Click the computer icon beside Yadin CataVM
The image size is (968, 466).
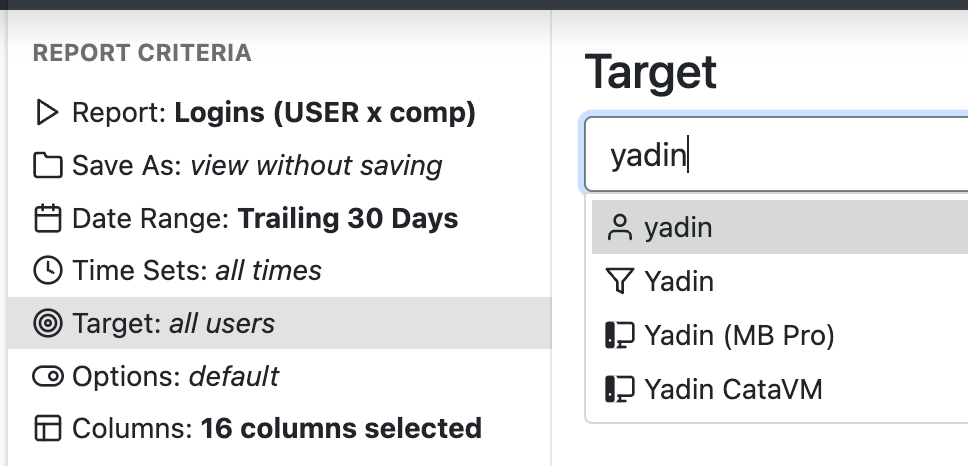[x=620, y=388]
